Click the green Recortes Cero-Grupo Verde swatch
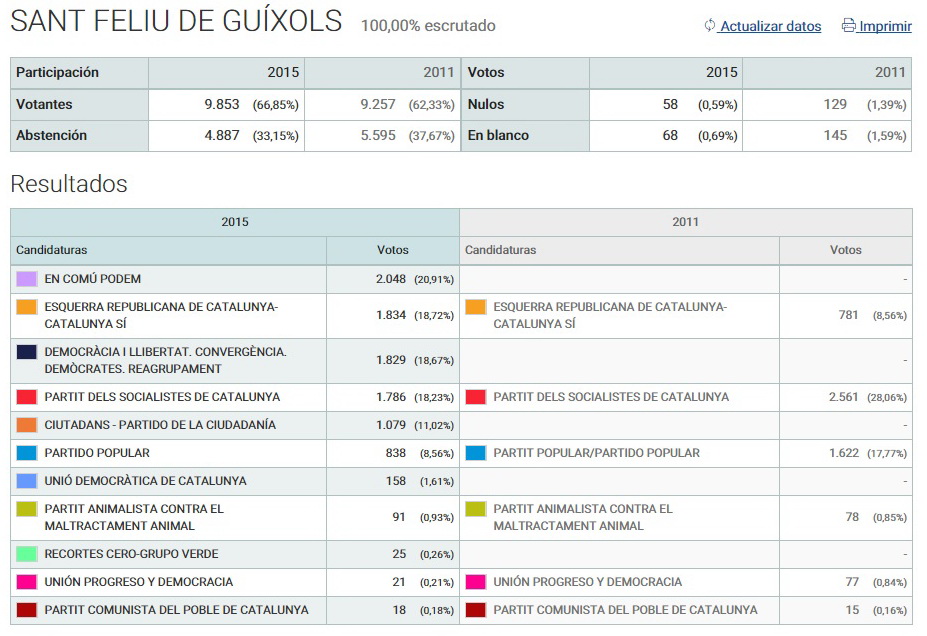 pyautogui.click(x=27, y=554)
